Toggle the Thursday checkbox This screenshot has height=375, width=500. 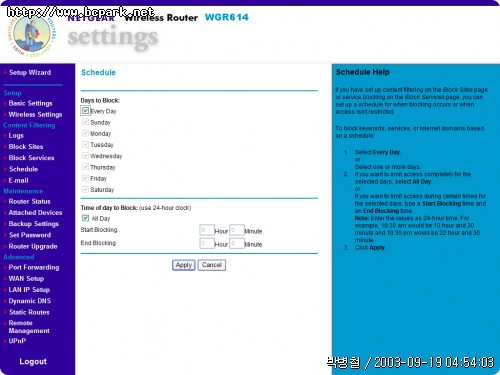point(85,167)
